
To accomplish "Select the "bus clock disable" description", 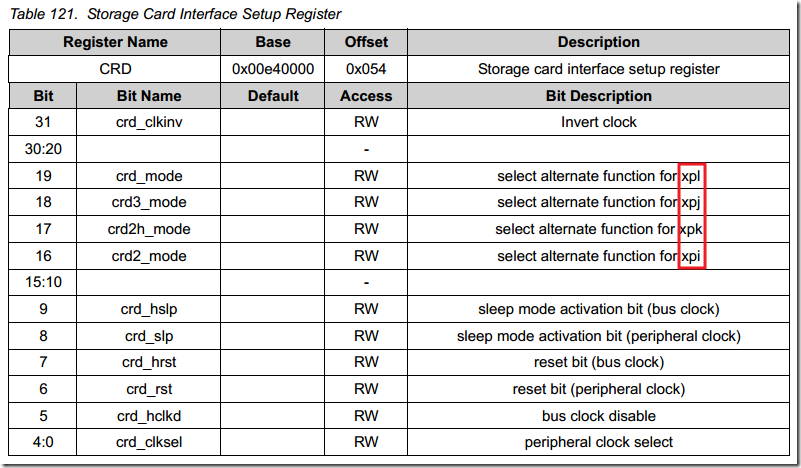I will 598,415.
